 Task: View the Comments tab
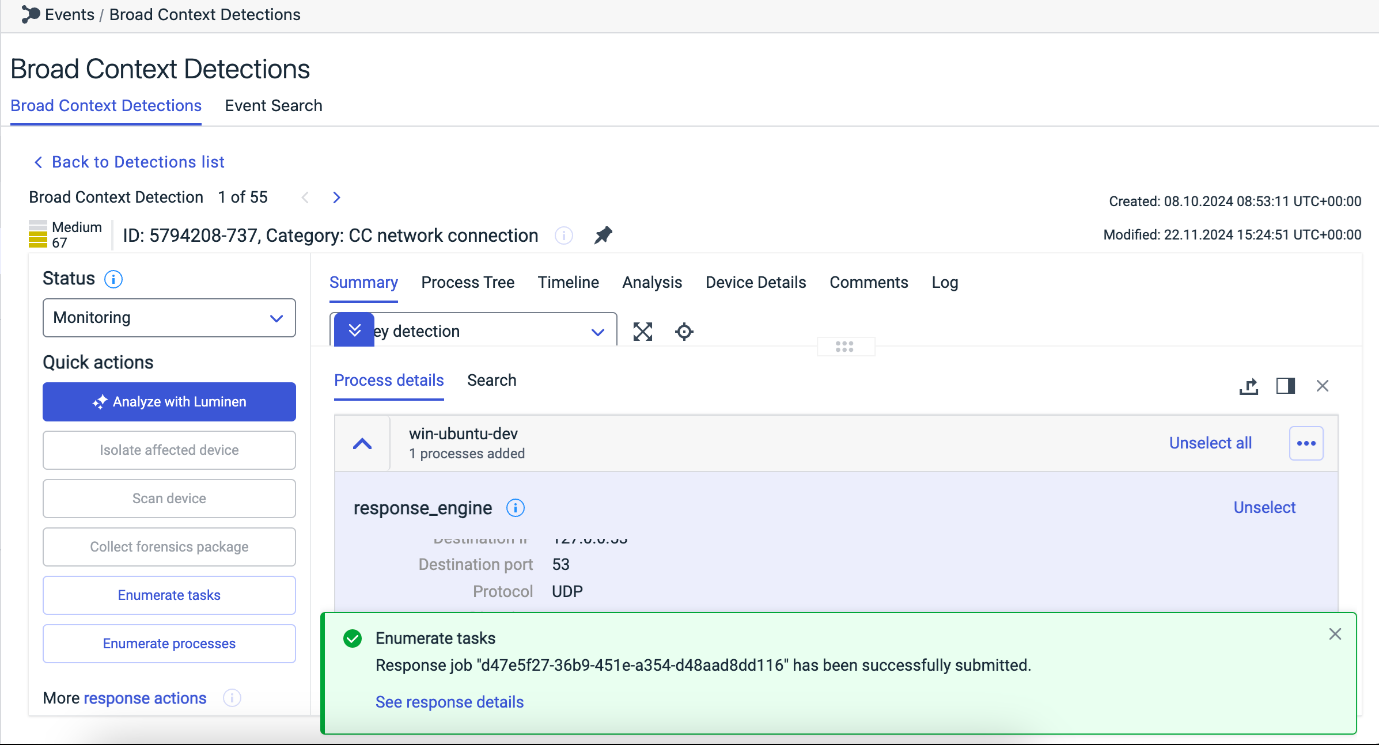coord(869,283)
